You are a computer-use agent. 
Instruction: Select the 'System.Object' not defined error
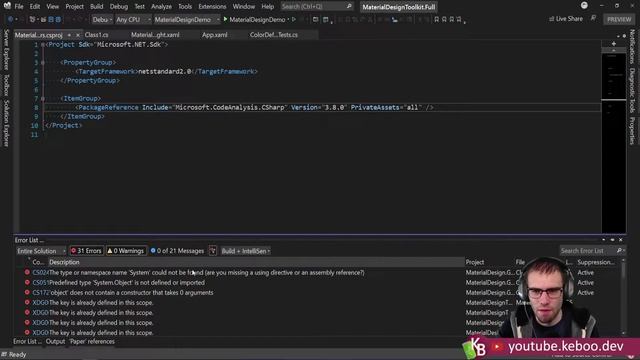pyautogui.click(x=127, y=282)
